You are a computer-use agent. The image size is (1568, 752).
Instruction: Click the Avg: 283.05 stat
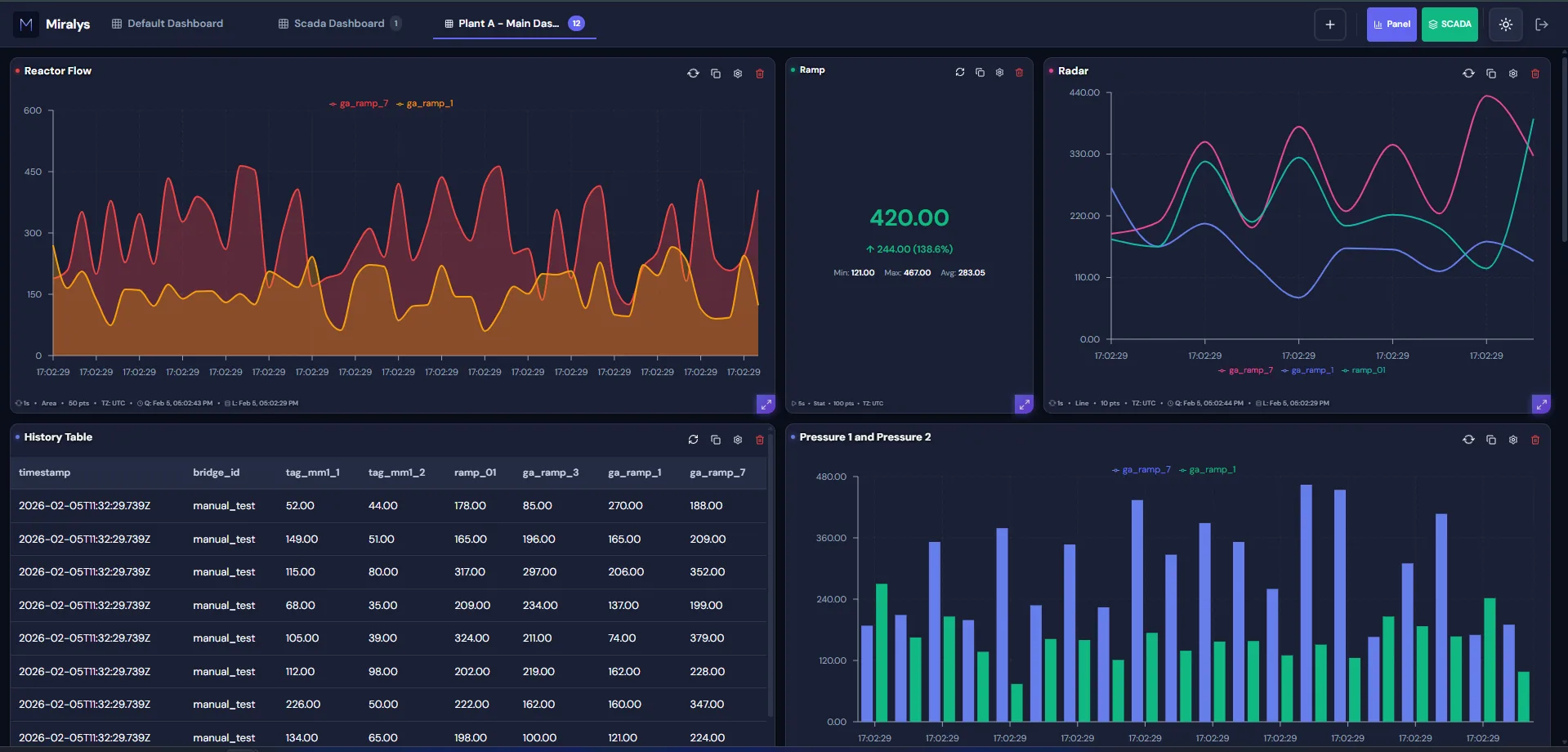pos(963,273)
